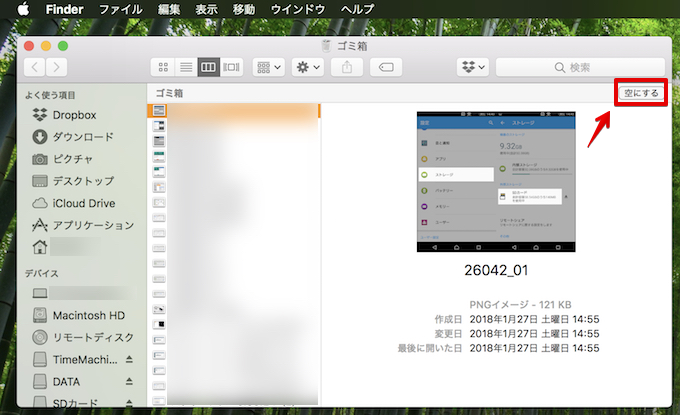Screen dimensions: 680x415
Task: Open アプリケーション in the sidebar
Action: coord(93,225)
